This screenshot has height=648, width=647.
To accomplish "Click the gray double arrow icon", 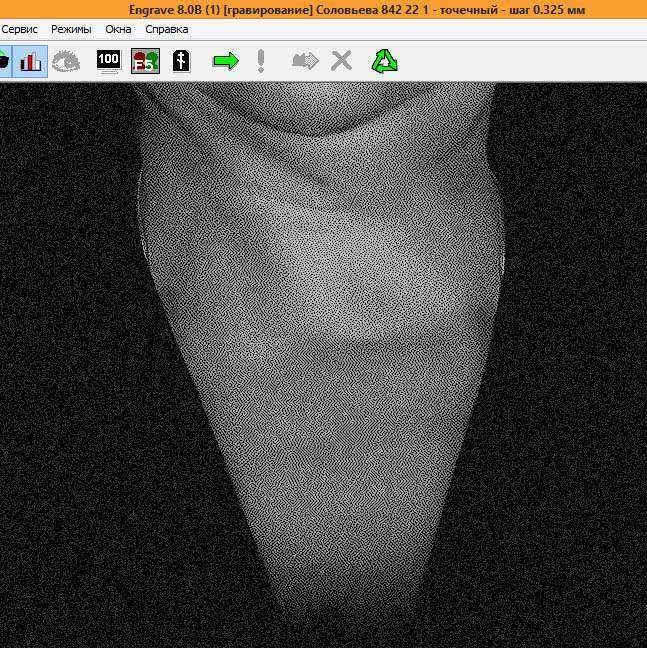I will 304,61.
